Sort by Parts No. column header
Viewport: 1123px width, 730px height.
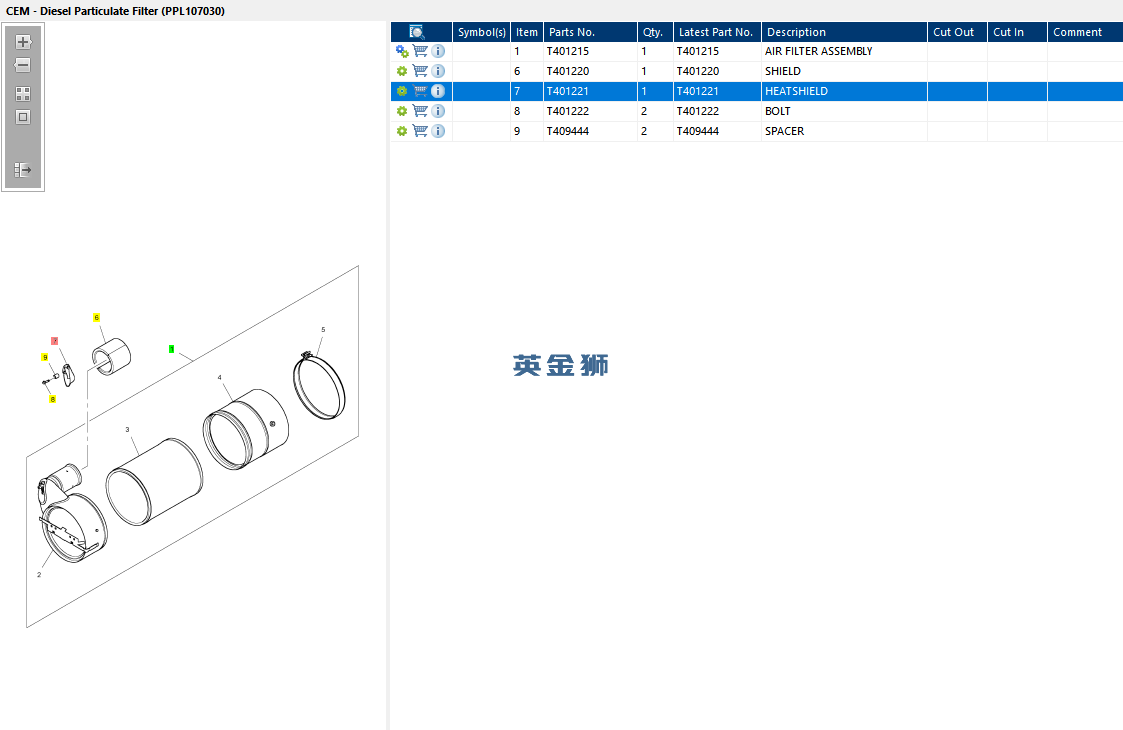point(590,32)
